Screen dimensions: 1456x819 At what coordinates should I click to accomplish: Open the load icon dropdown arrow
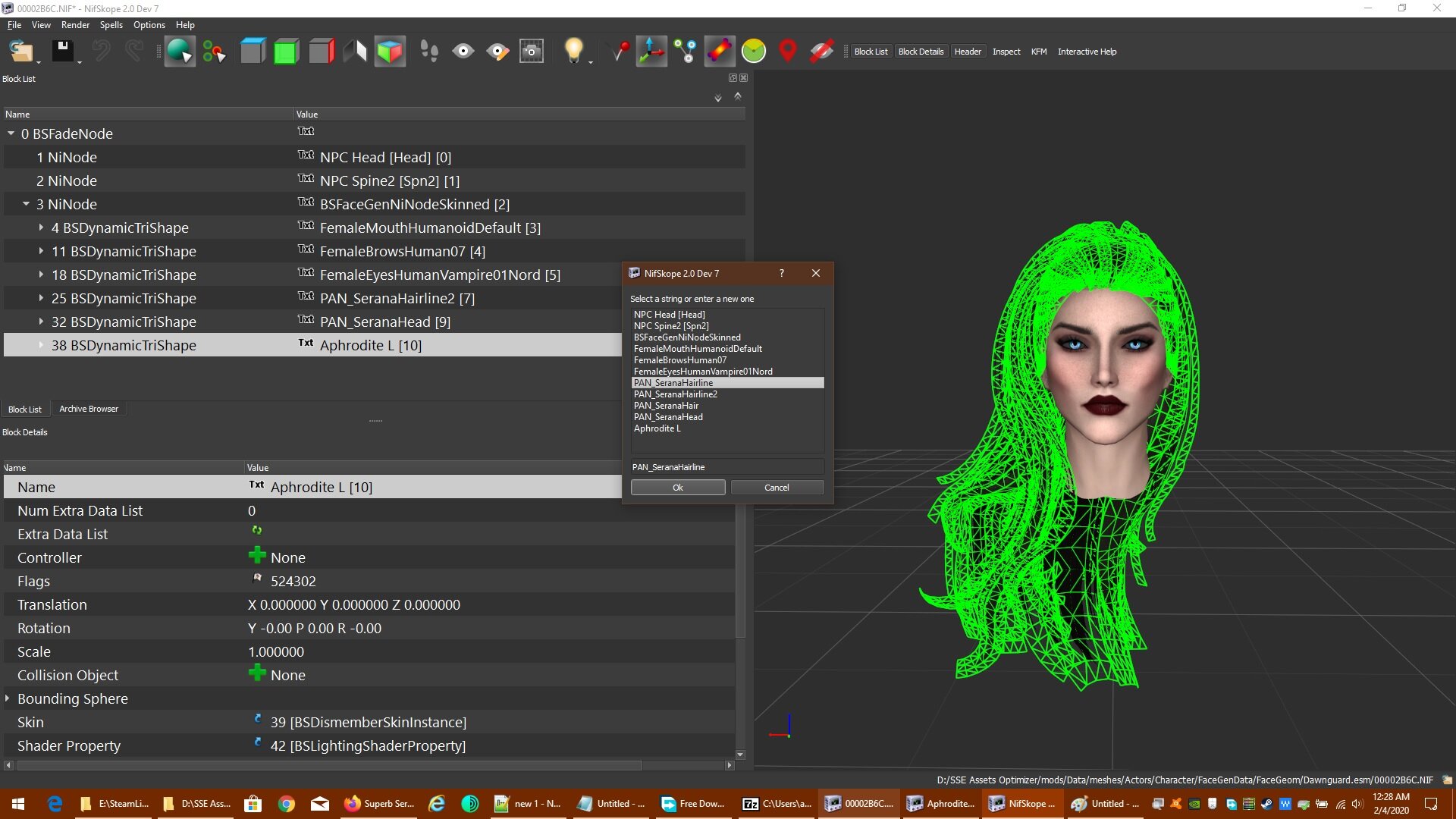(39, 61)
